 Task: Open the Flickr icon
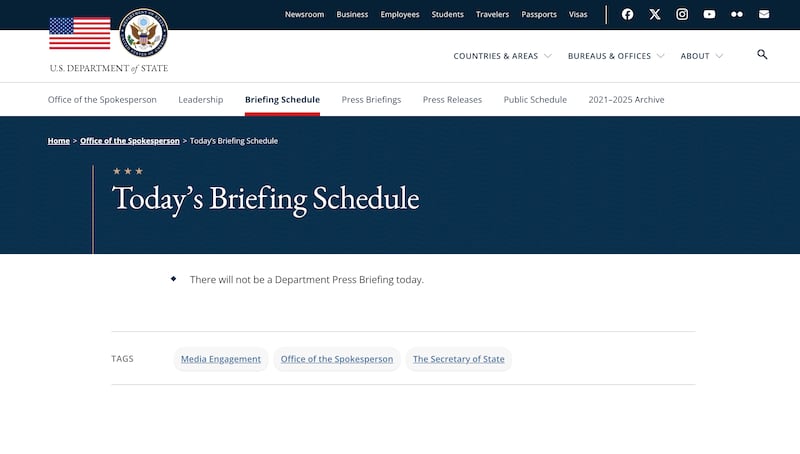(737, 14)
